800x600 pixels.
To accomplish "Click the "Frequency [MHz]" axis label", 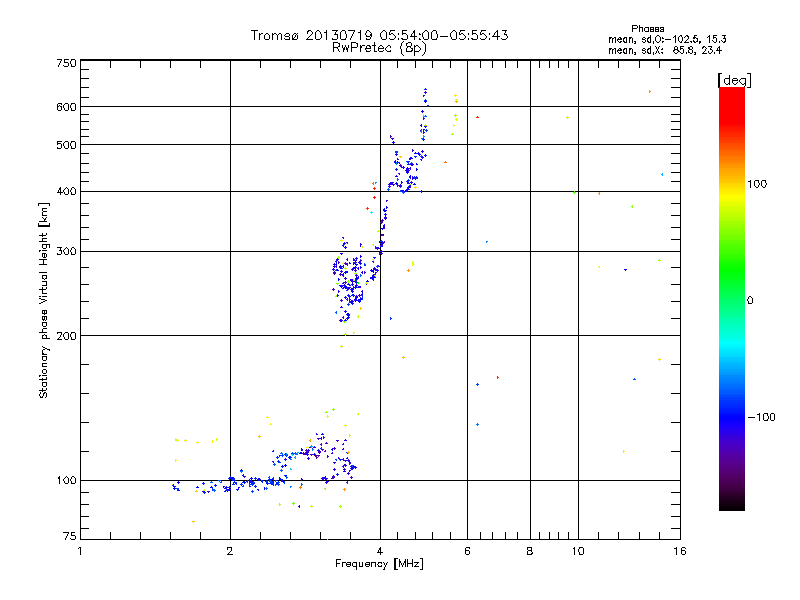I will [379, 564].
